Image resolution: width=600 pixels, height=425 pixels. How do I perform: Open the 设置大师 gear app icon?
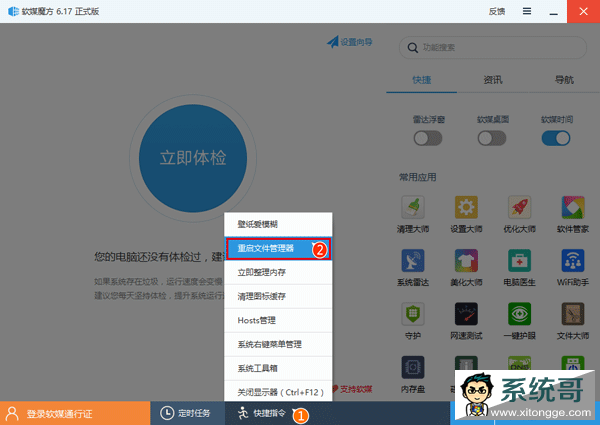click(466, 207)
